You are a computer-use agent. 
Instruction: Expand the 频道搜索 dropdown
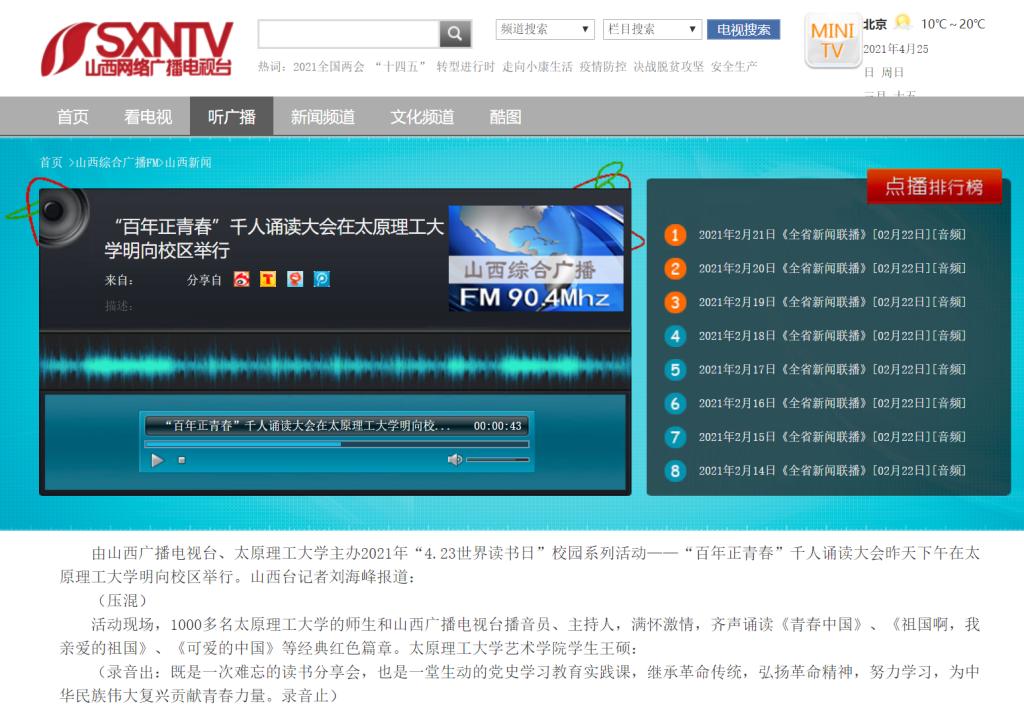(545, 30)
